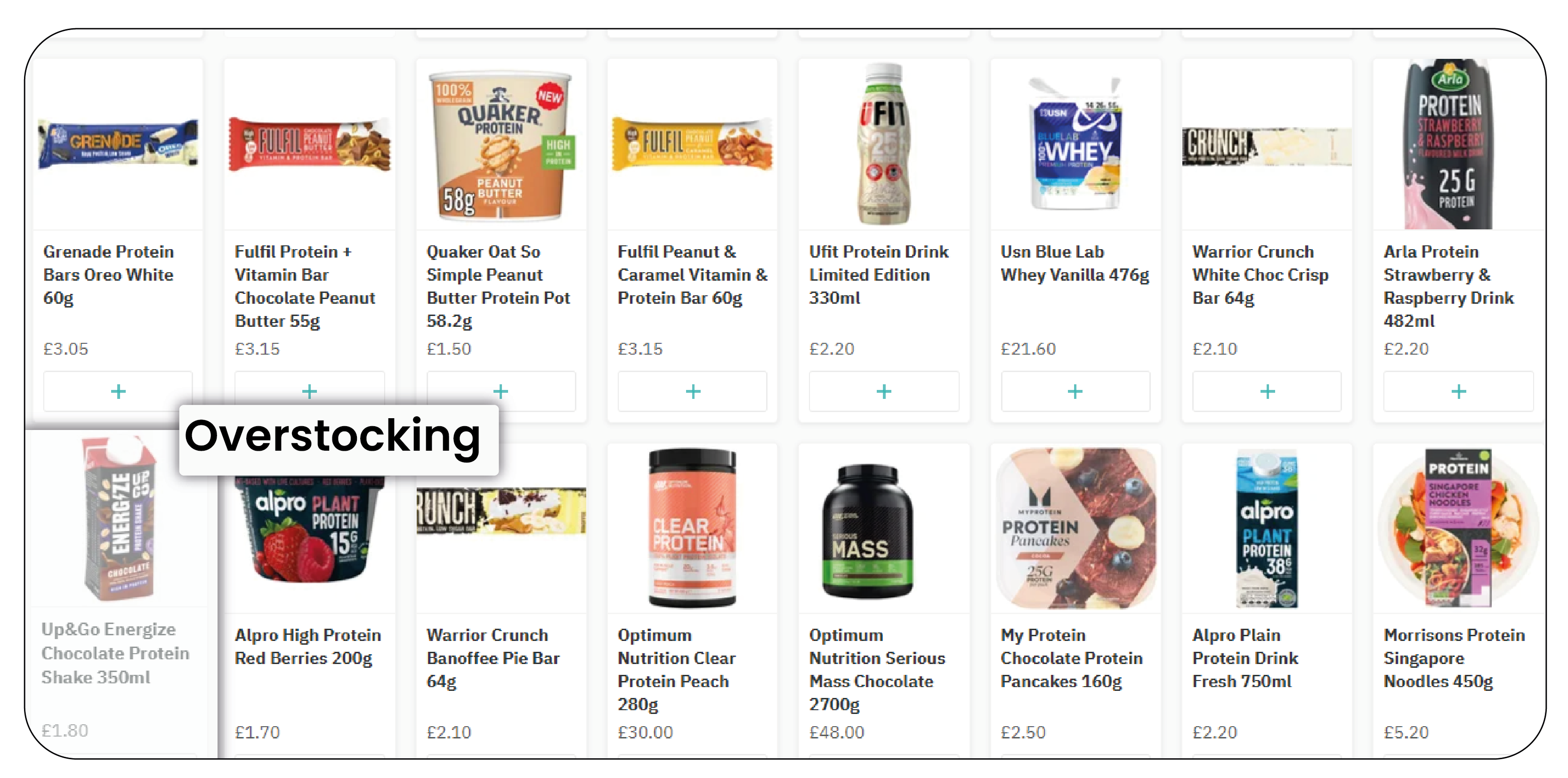
Task: Add Arla Protein Strawberry & Raspberry Drink
Action: pyautogui.click(x=1458, y=391)
